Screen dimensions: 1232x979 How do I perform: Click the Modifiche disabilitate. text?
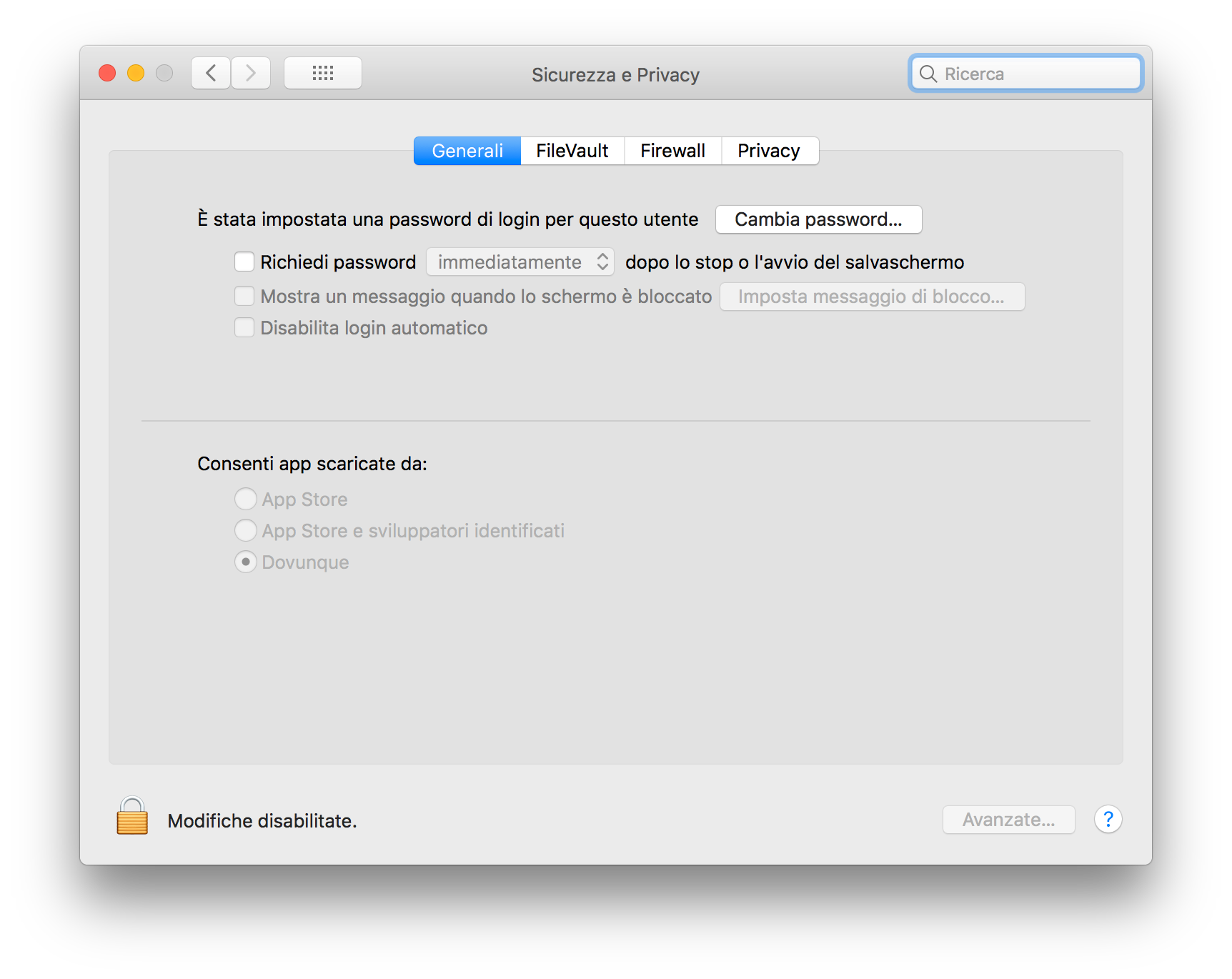(x=262, y=821)
